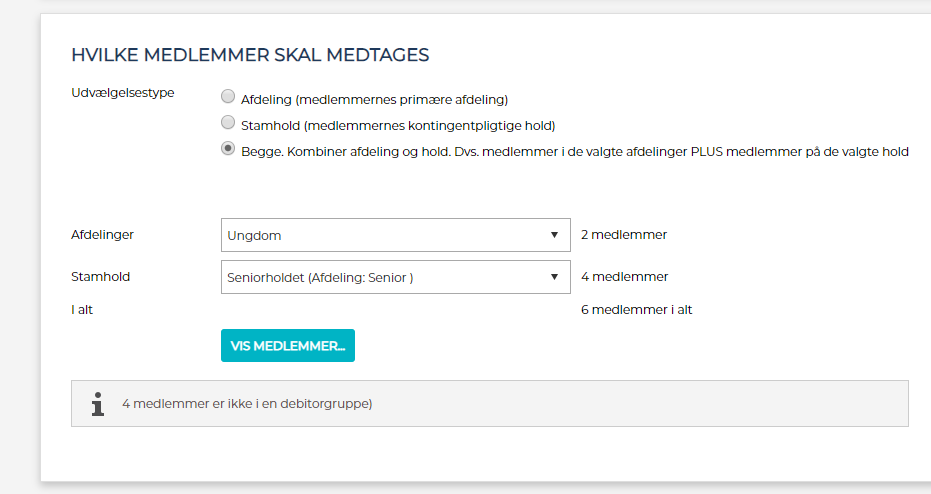The image size is (931, 494).
Task: Click the debitorgruppe notice message text
Action: click(247, 404)
